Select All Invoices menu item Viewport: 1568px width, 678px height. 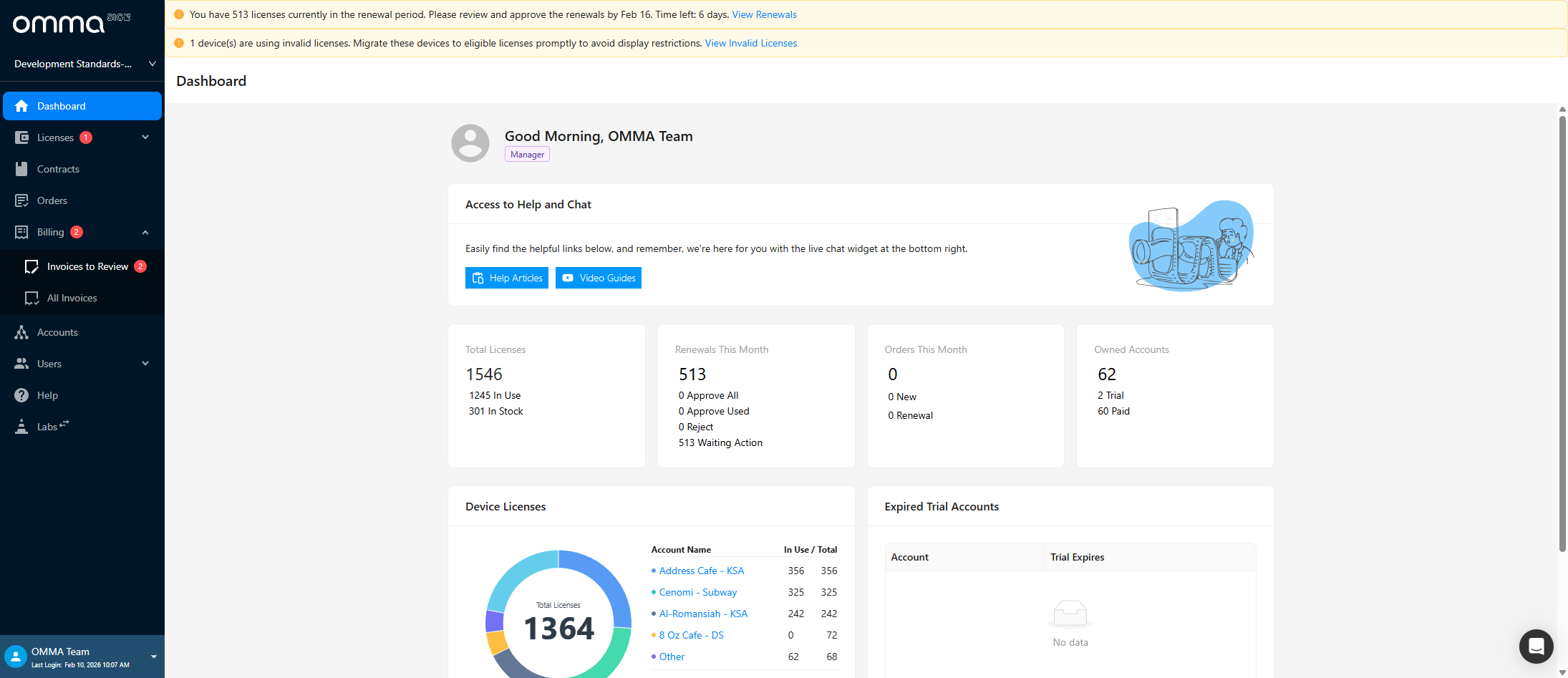(x=72, y=298)
